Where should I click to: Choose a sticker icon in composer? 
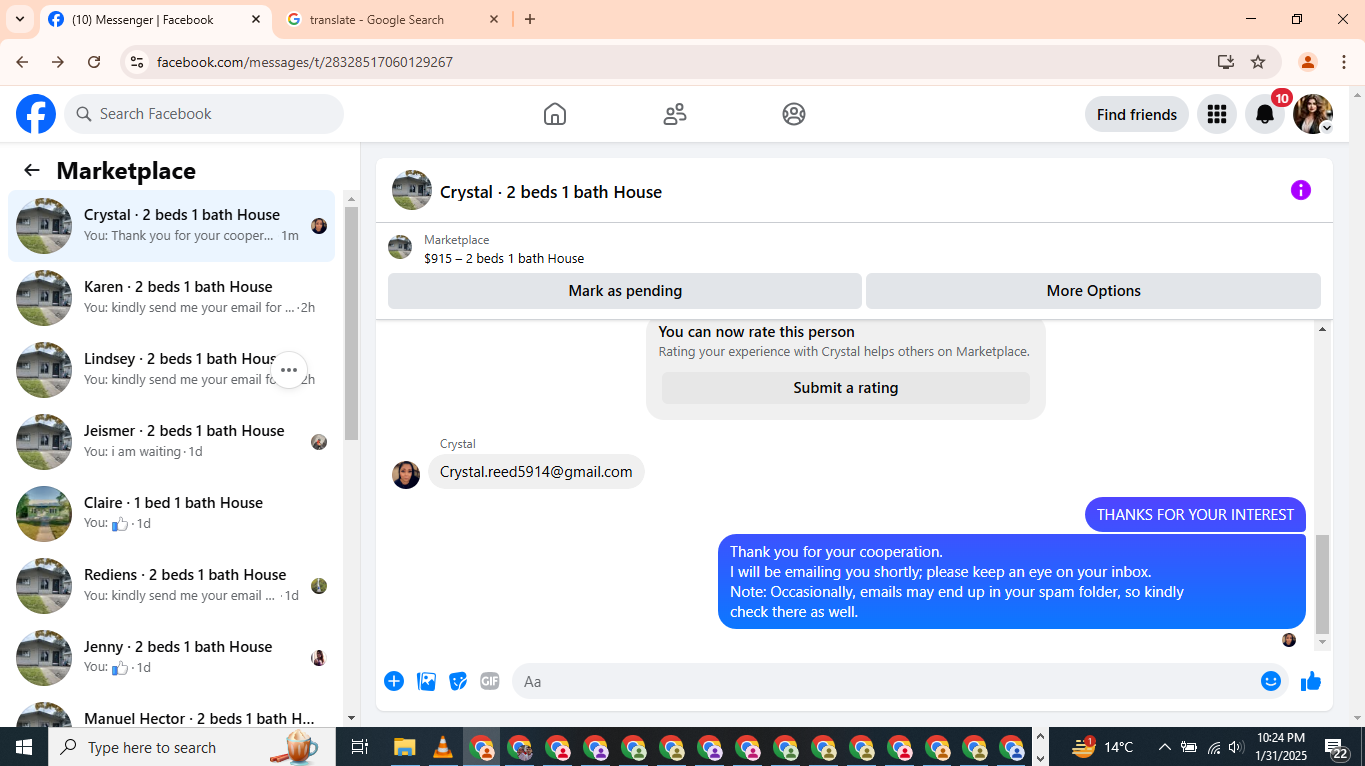458,681
